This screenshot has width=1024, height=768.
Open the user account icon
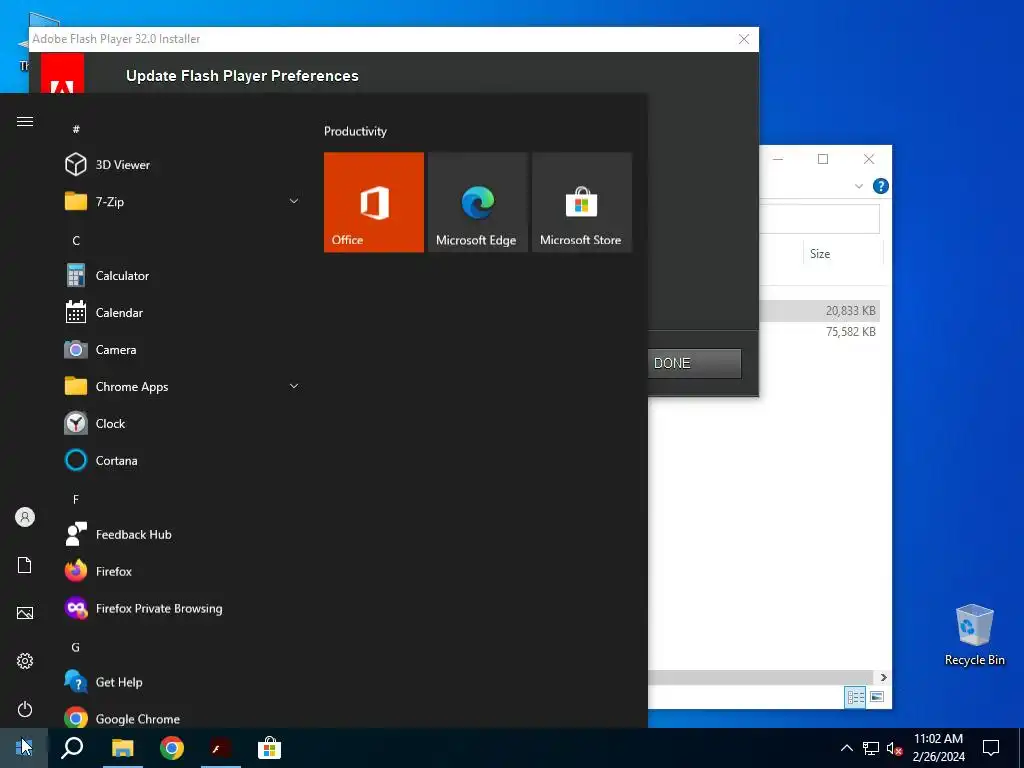click(25, 517)
